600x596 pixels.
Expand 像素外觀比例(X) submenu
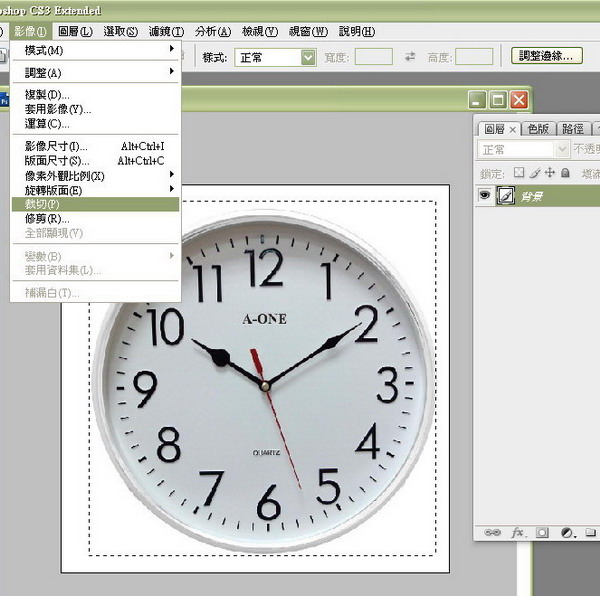click(95, 176)
